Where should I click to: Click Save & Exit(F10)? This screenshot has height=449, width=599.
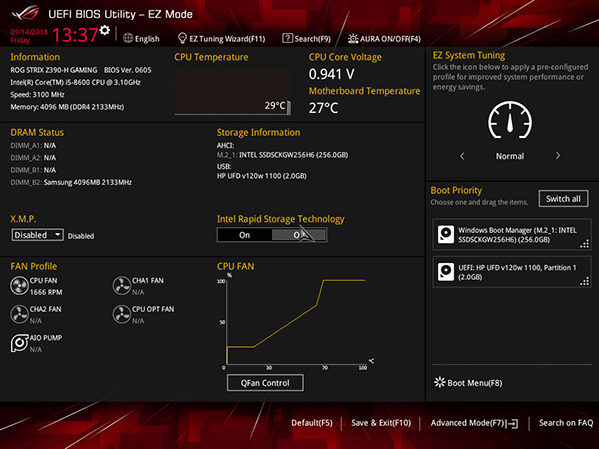pos(381,423)
